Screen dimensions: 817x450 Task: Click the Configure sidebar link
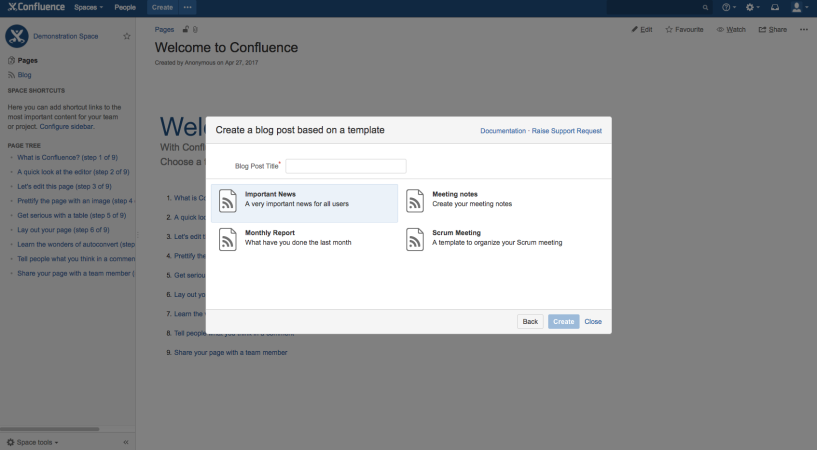coord(67,127)
